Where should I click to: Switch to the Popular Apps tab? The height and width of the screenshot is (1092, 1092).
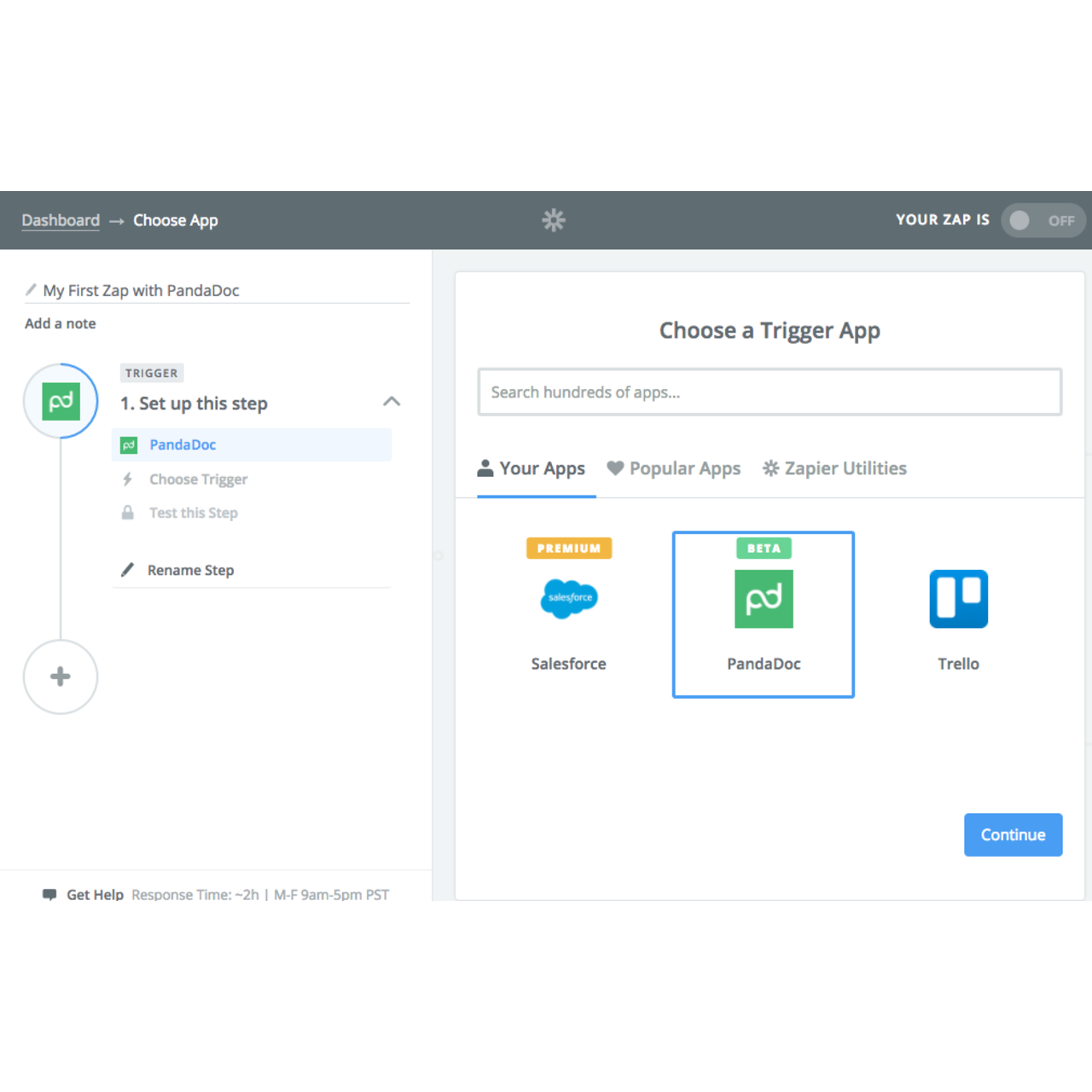[x=674, y=468]
